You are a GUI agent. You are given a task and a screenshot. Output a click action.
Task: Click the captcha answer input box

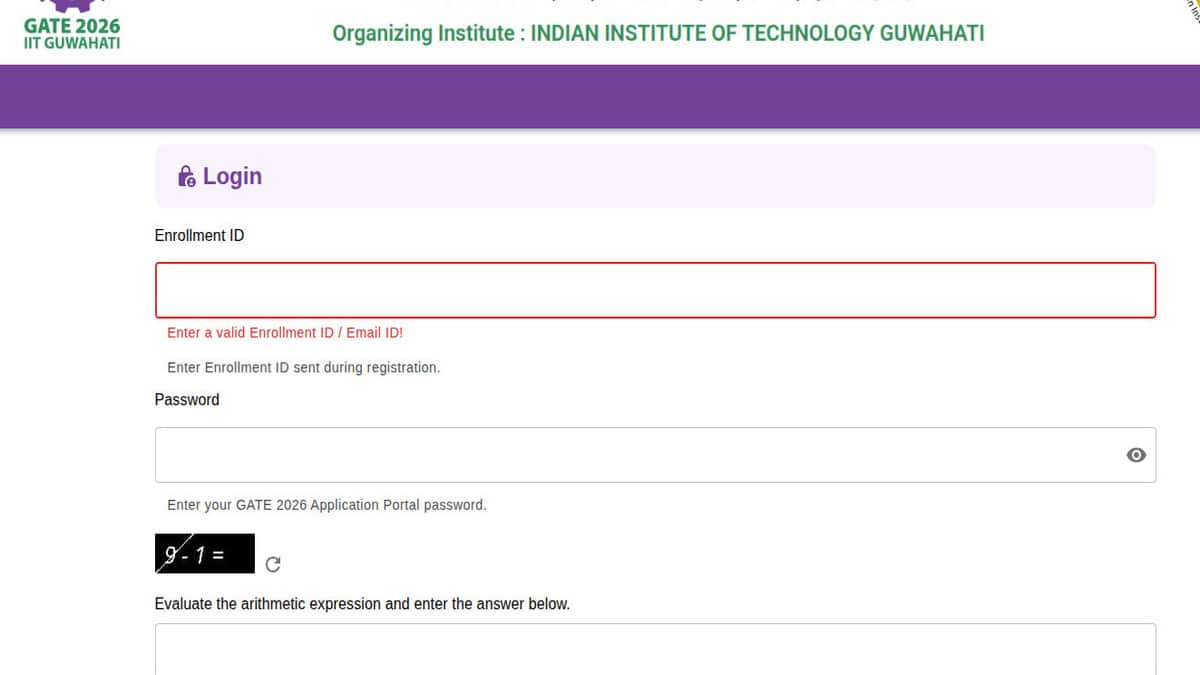(655, 650)
